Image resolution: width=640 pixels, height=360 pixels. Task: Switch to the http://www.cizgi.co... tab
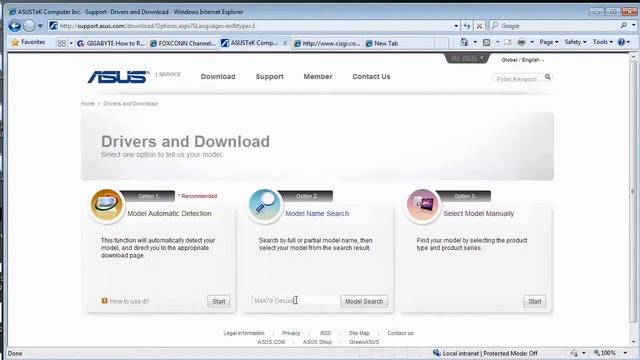pos(327,43)
